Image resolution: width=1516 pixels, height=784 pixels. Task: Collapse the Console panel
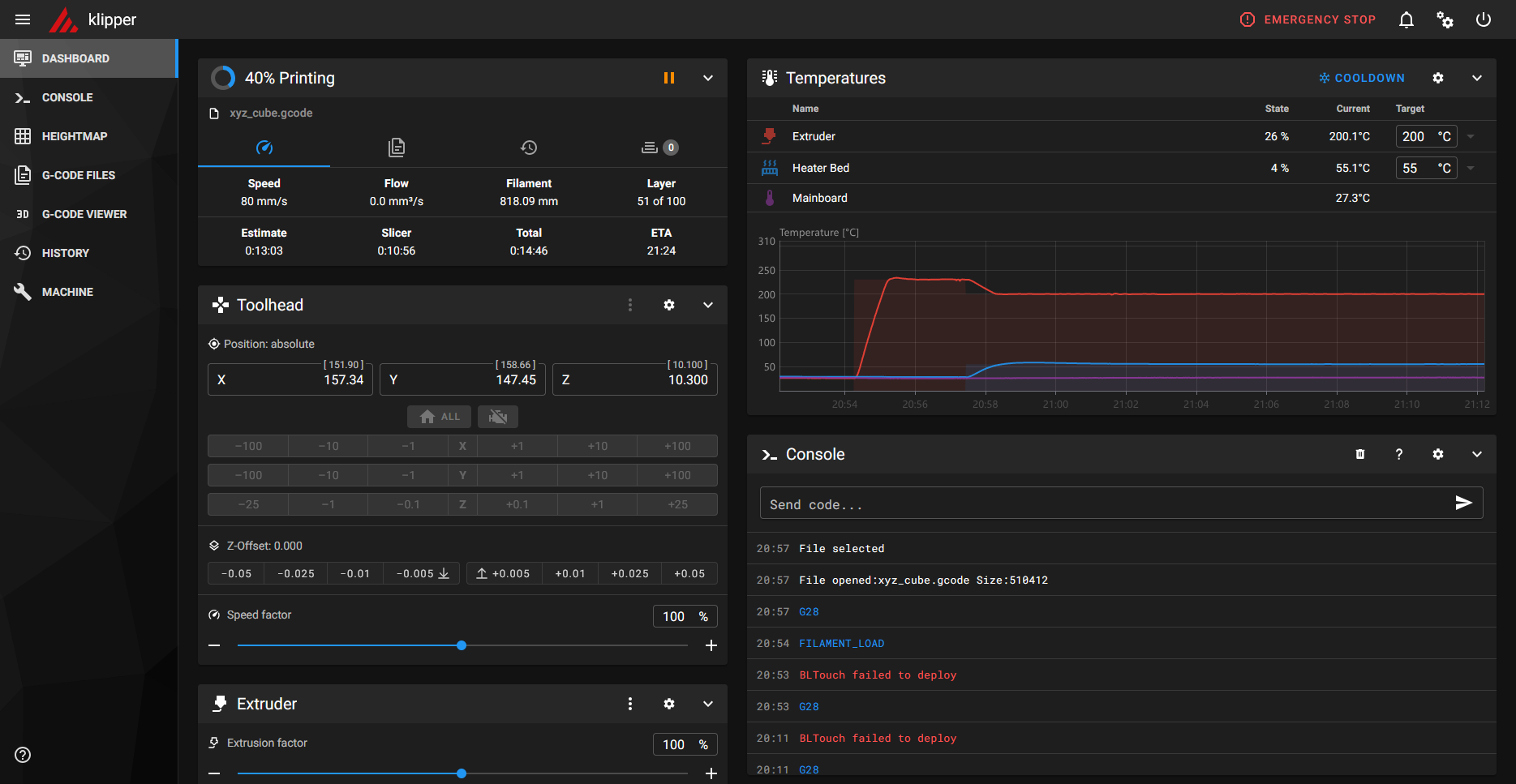(1476, 454)
